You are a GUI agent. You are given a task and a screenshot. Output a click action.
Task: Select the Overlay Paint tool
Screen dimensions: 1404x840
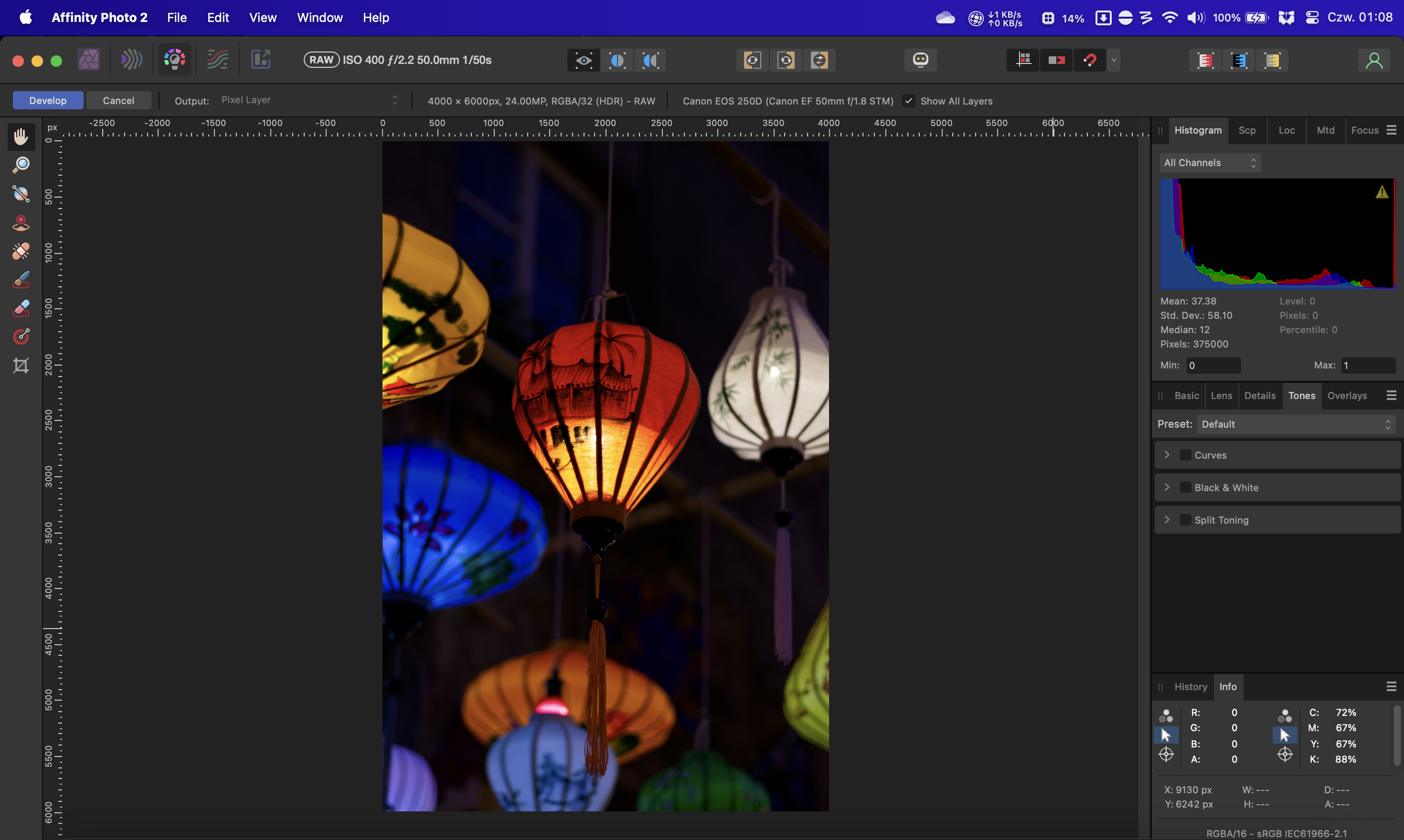(21, 280)
